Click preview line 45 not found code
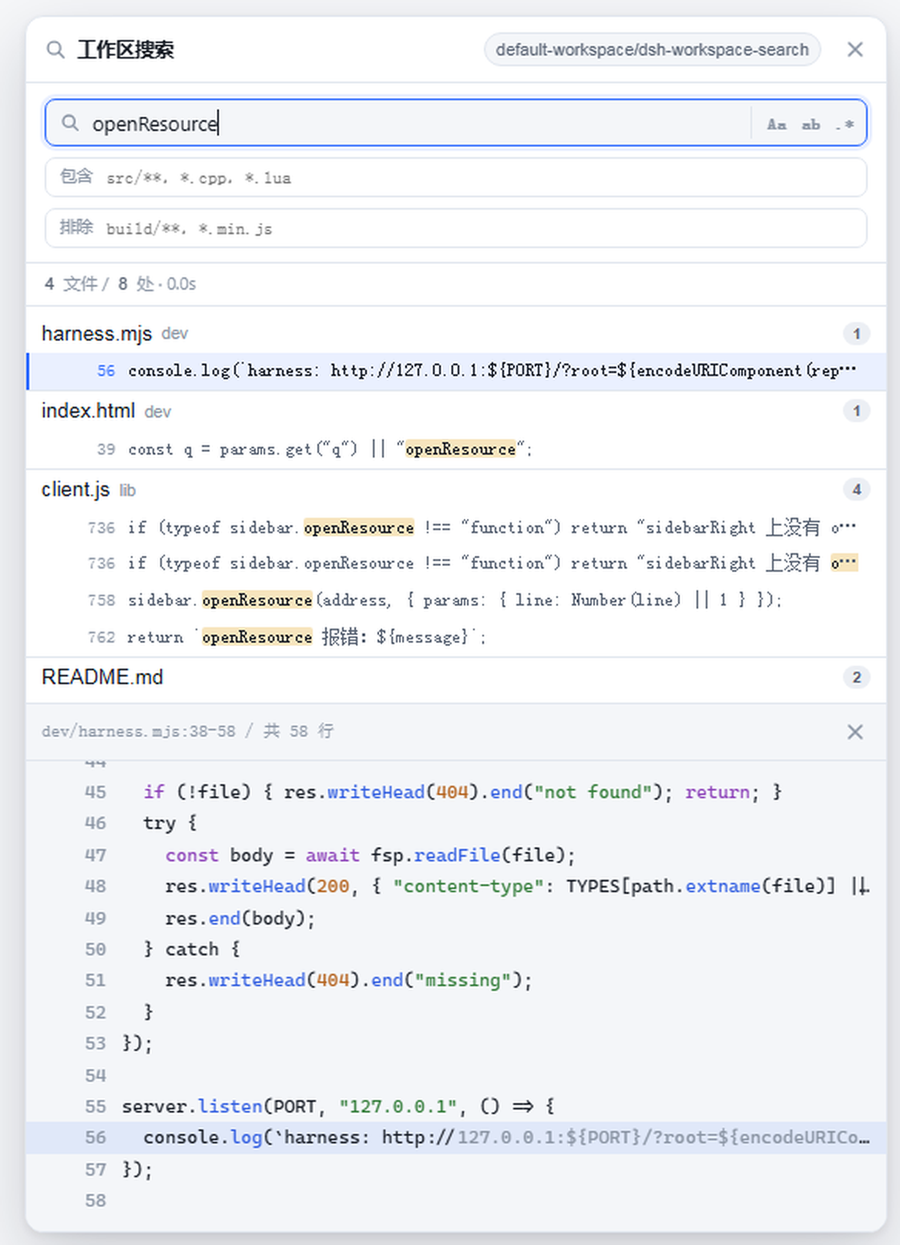 (x=463, y=792)
